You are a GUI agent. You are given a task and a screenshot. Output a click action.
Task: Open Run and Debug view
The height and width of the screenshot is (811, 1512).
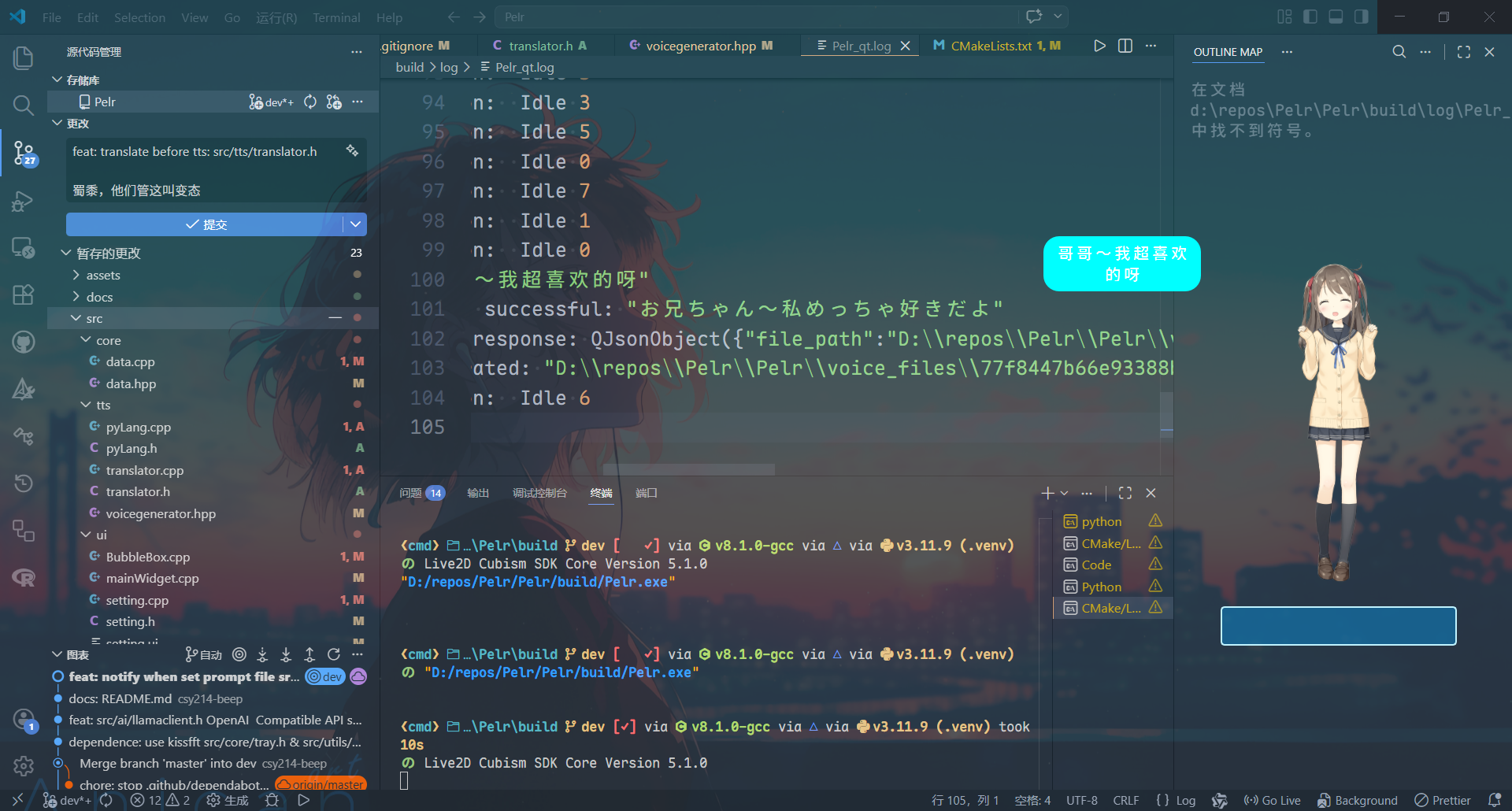24,202
